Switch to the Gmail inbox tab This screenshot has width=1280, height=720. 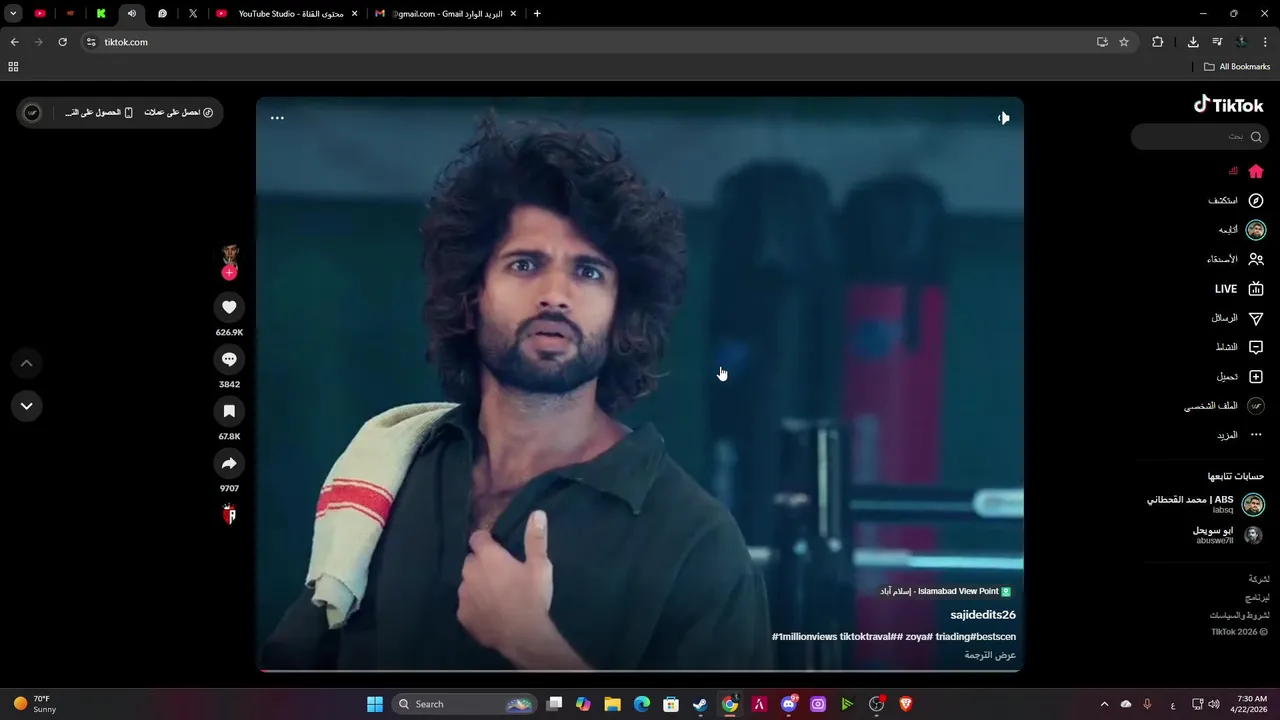point(446,14)
